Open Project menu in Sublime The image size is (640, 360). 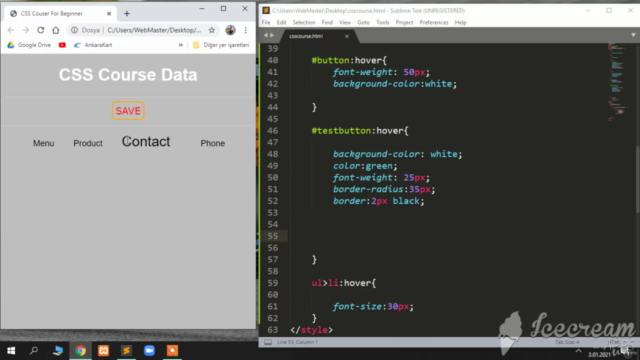404,22
